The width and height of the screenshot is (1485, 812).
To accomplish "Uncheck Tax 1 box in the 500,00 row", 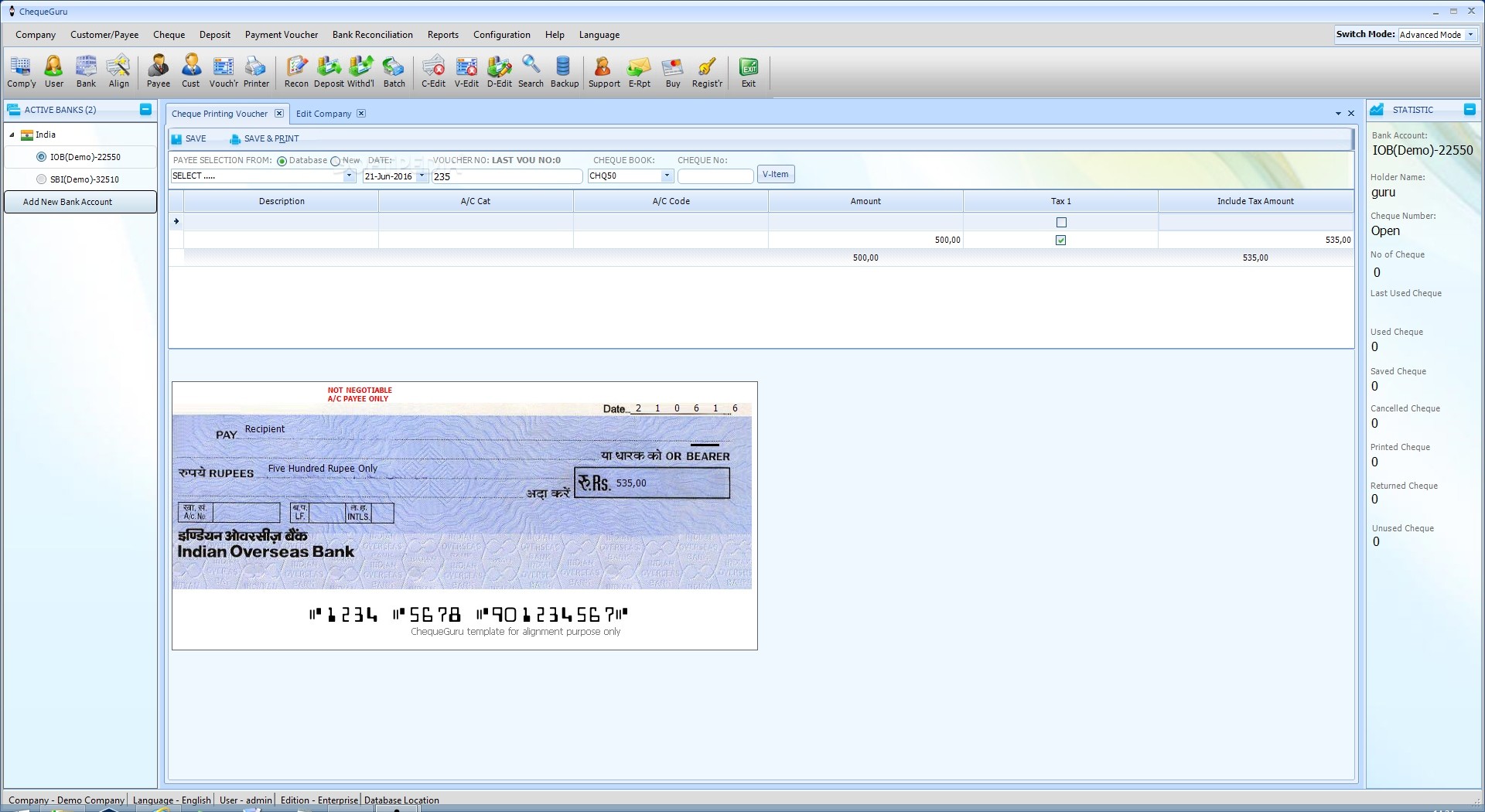I will [x=1061, y=241].
